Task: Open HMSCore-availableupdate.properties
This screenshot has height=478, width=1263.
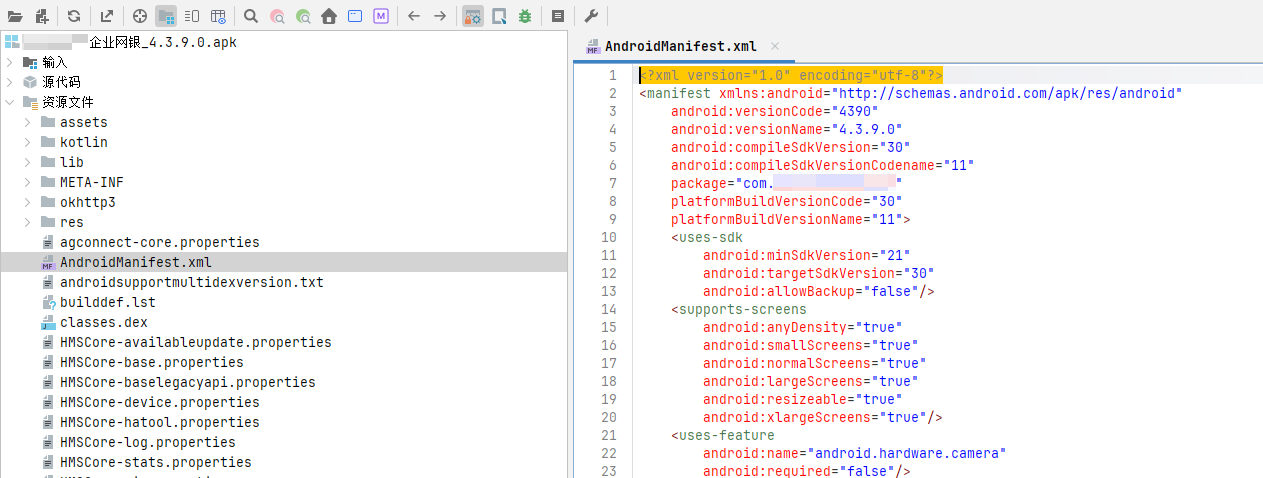Action: (x=195, y=342)
